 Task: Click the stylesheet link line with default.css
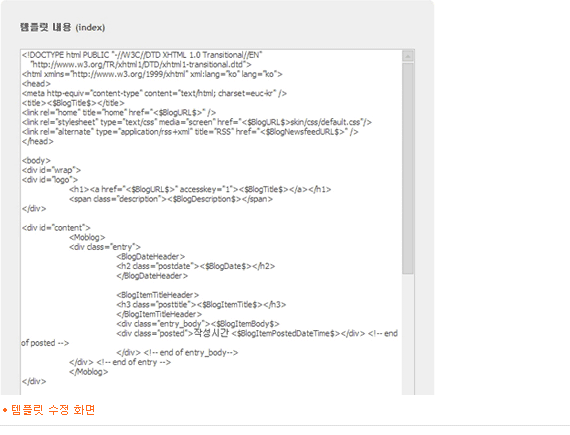197,122
